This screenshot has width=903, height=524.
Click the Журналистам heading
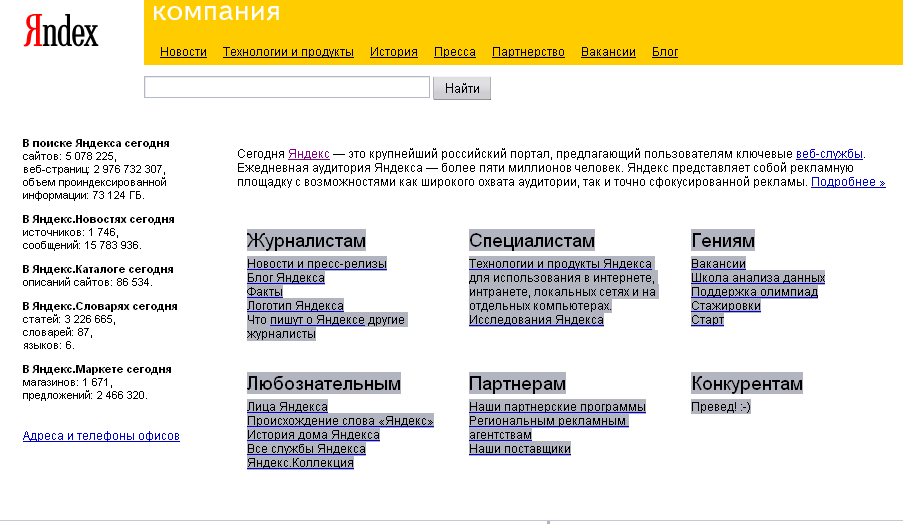tap(306, 241)
